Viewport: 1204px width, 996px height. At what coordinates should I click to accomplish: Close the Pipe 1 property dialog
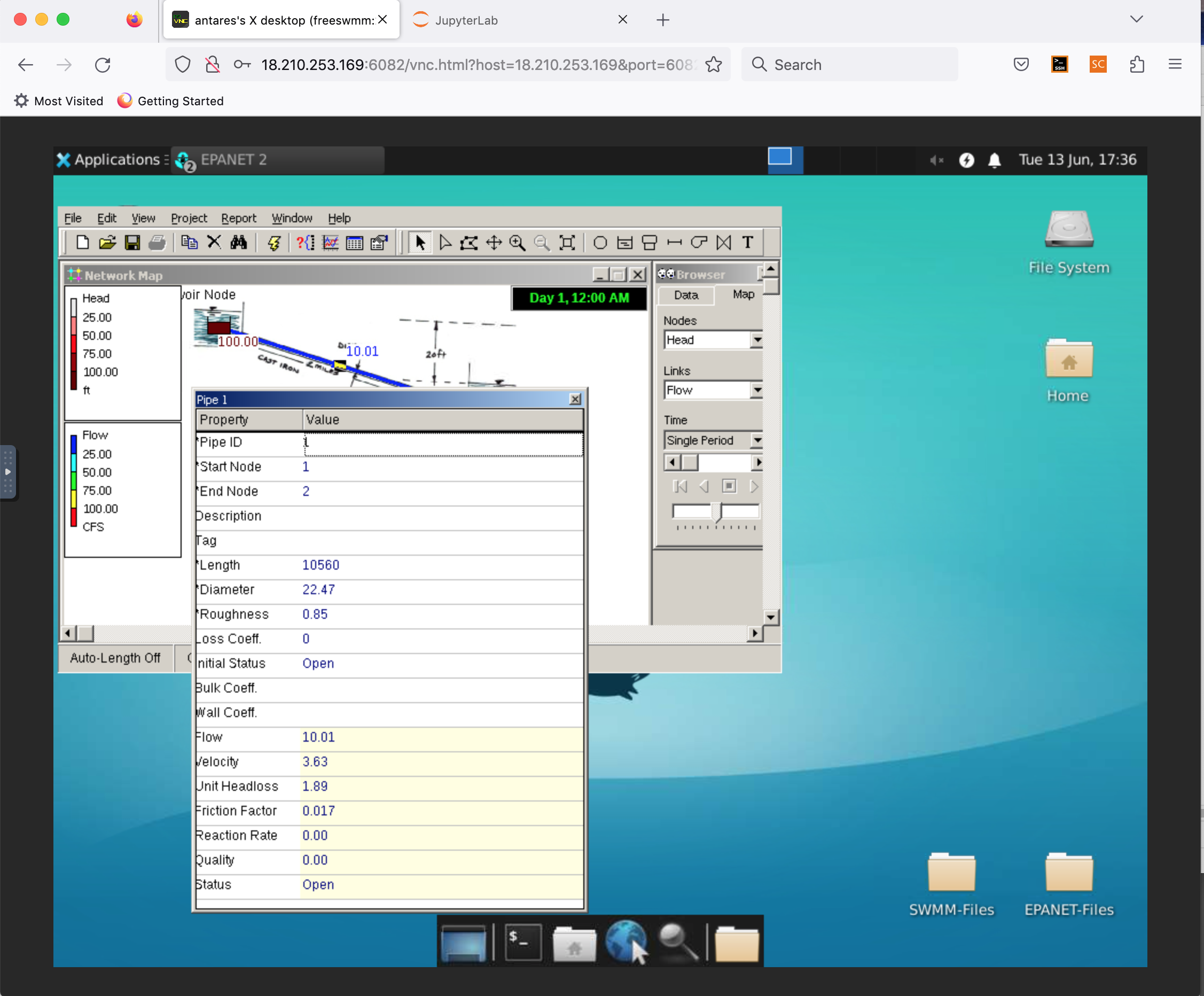click(575, 399)
